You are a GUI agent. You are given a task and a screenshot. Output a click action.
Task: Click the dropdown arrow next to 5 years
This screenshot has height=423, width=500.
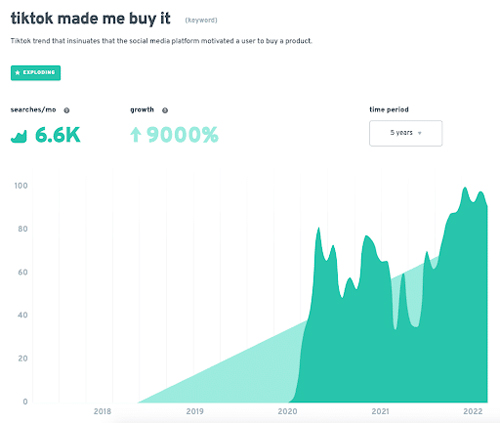tap(420, 133)
